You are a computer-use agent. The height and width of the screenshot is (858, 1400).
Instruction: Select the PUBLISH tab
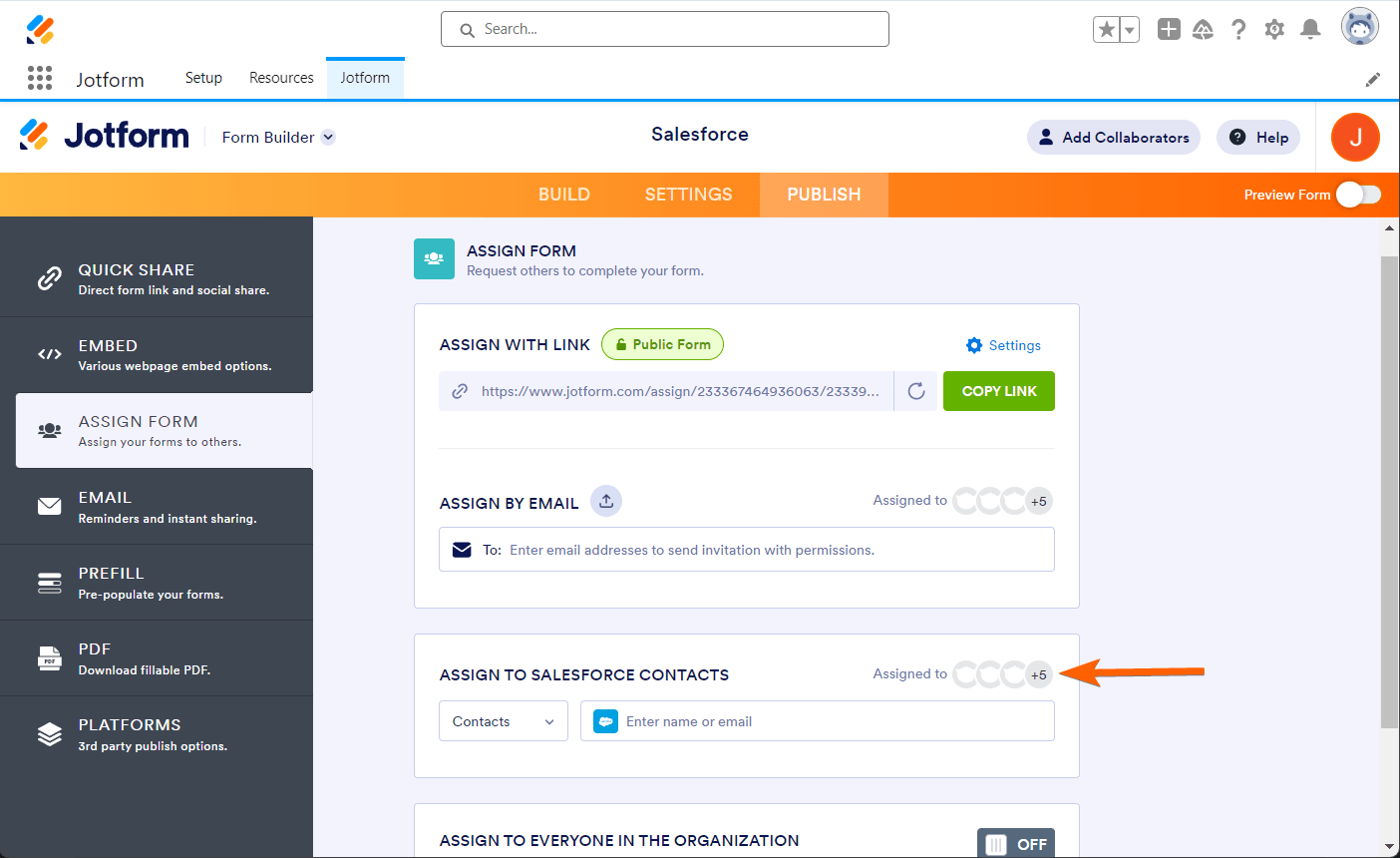click(x=824, y=195)
